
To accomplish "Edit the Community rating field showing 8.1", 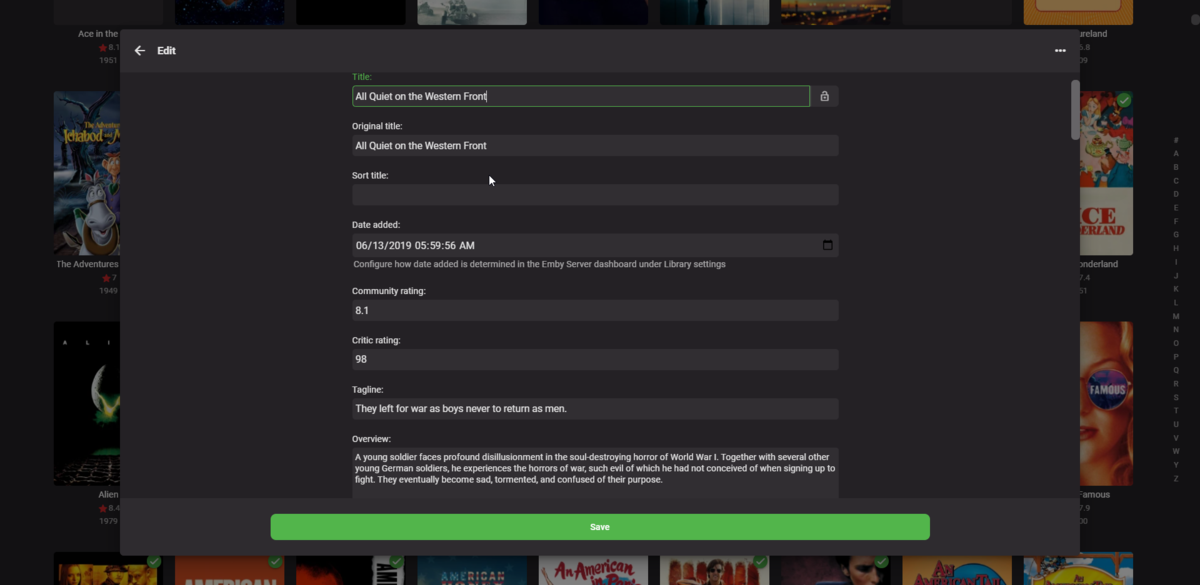I will [x=595, y=310].
